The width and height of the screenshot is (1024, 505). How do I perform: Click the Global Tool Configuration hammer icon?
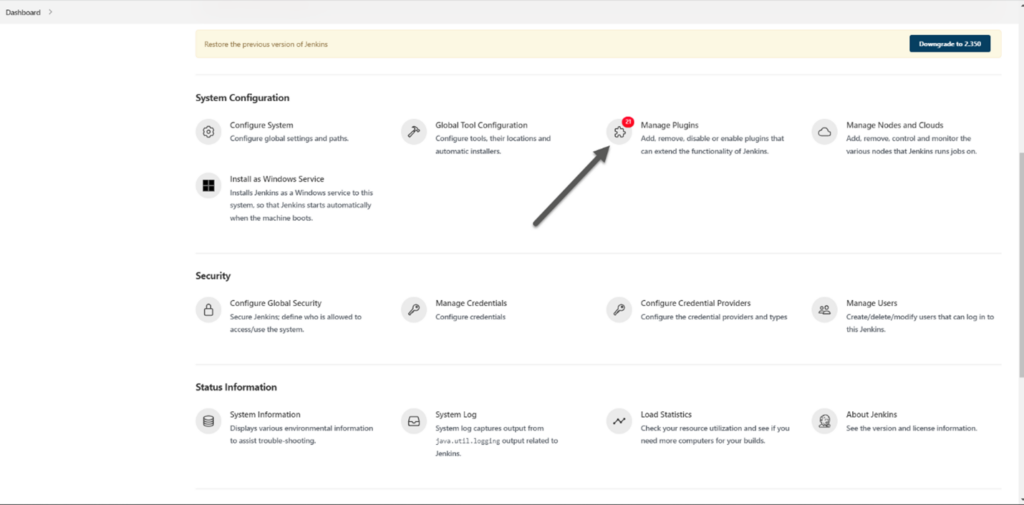tap(414, 132)
